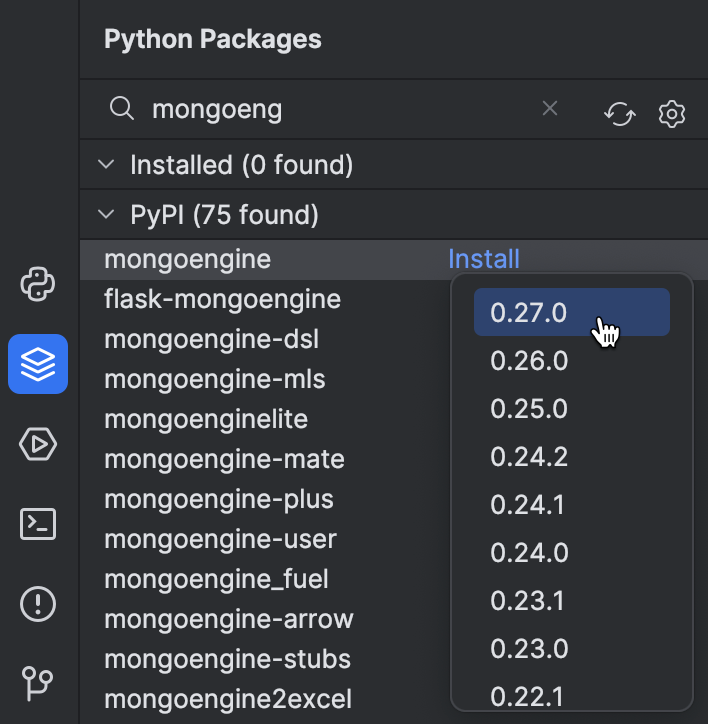Choose version 0.23.0 from the list
Screen dimensions: 708x724
pos(572,648)
